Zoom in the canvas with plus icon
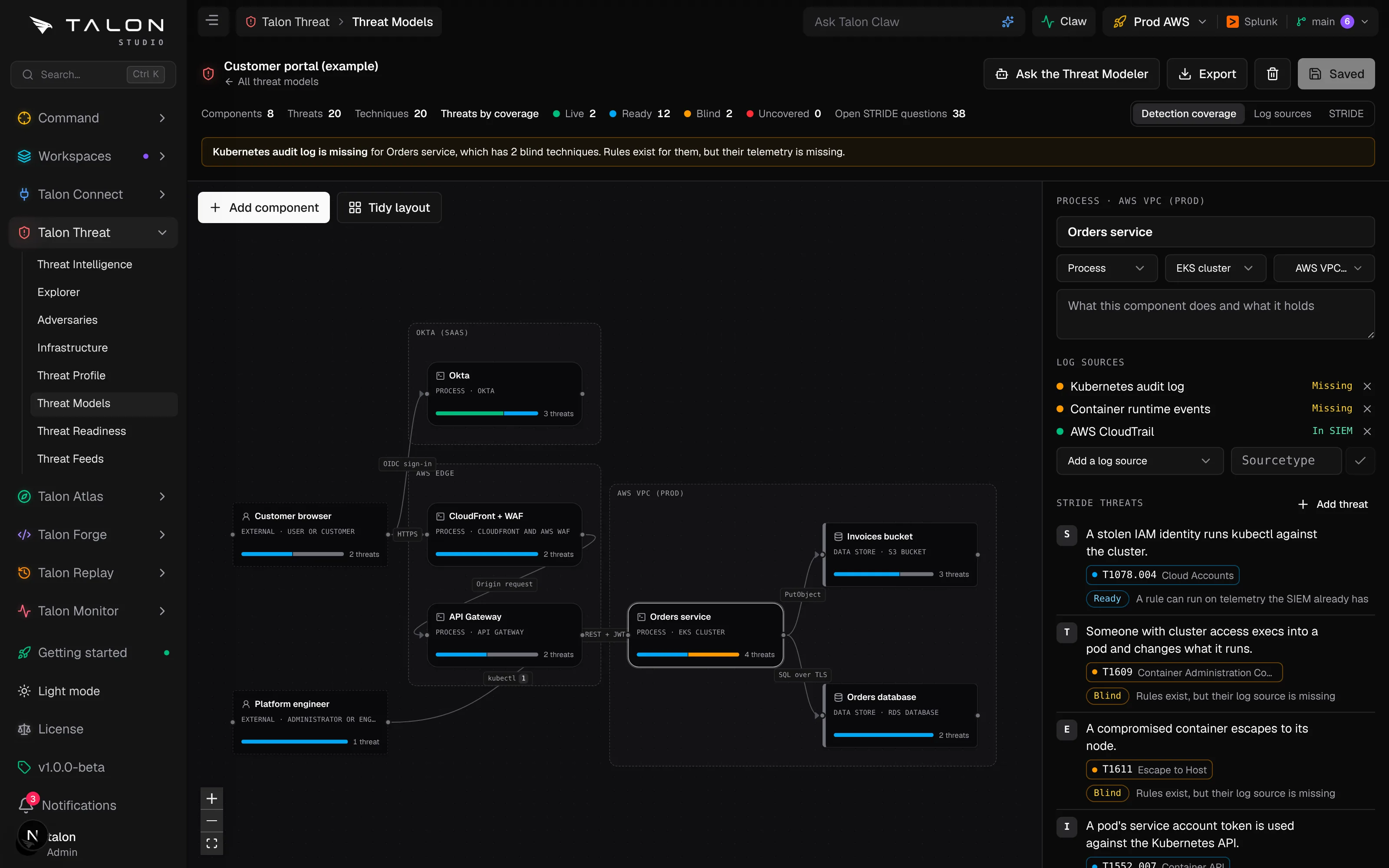 click(x=212, y=799)
